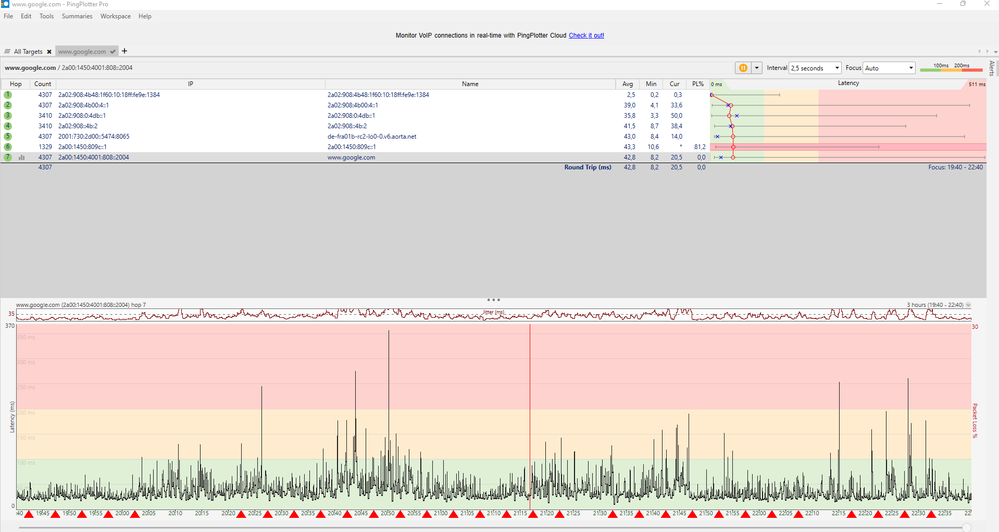Follow the Check it out! link
The width and height of the screenshot is (999, 532).
point(586,36)
